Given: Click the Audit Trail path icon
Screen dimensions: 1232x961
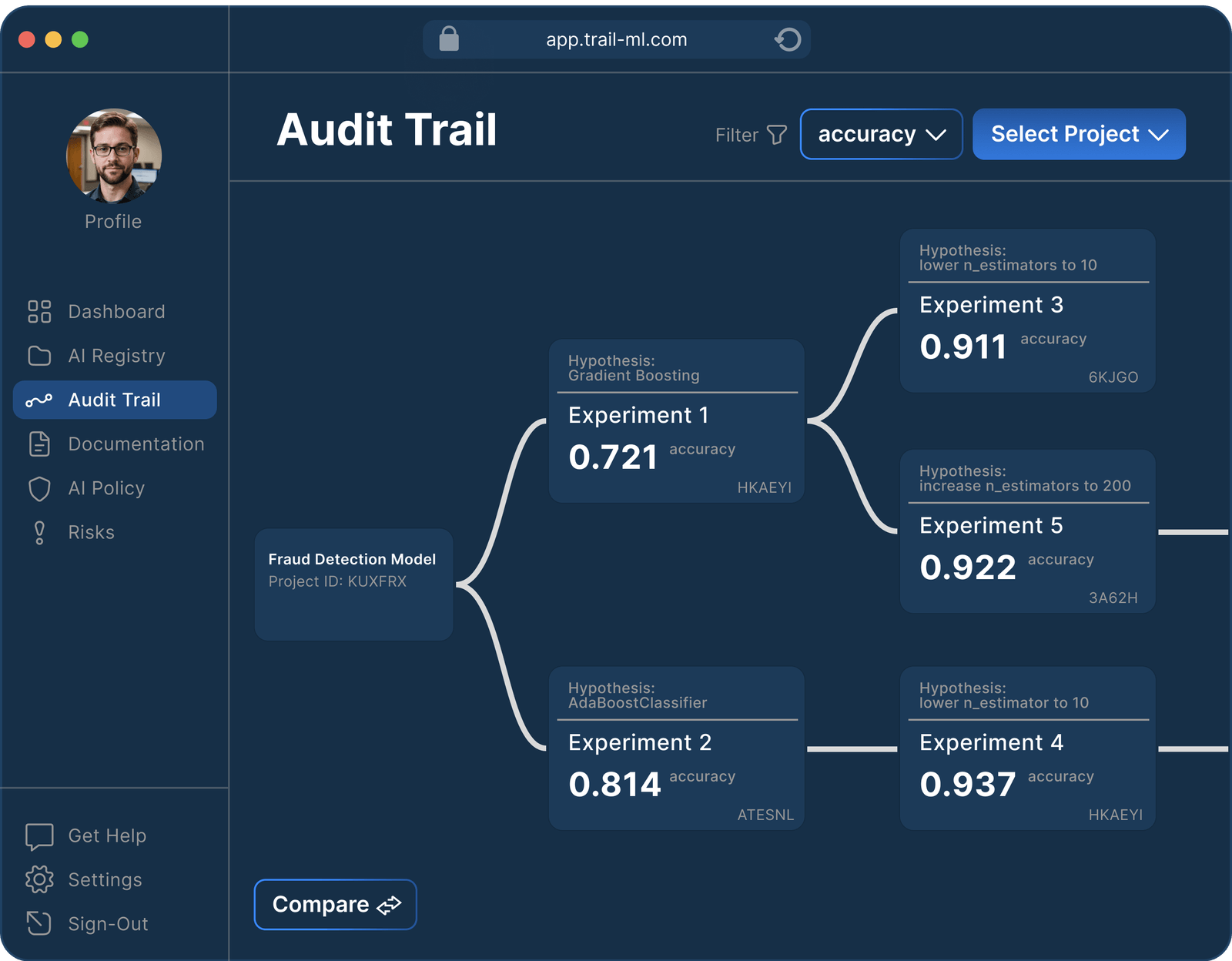Looking at the screenshot, I should (x=39, y=400).
